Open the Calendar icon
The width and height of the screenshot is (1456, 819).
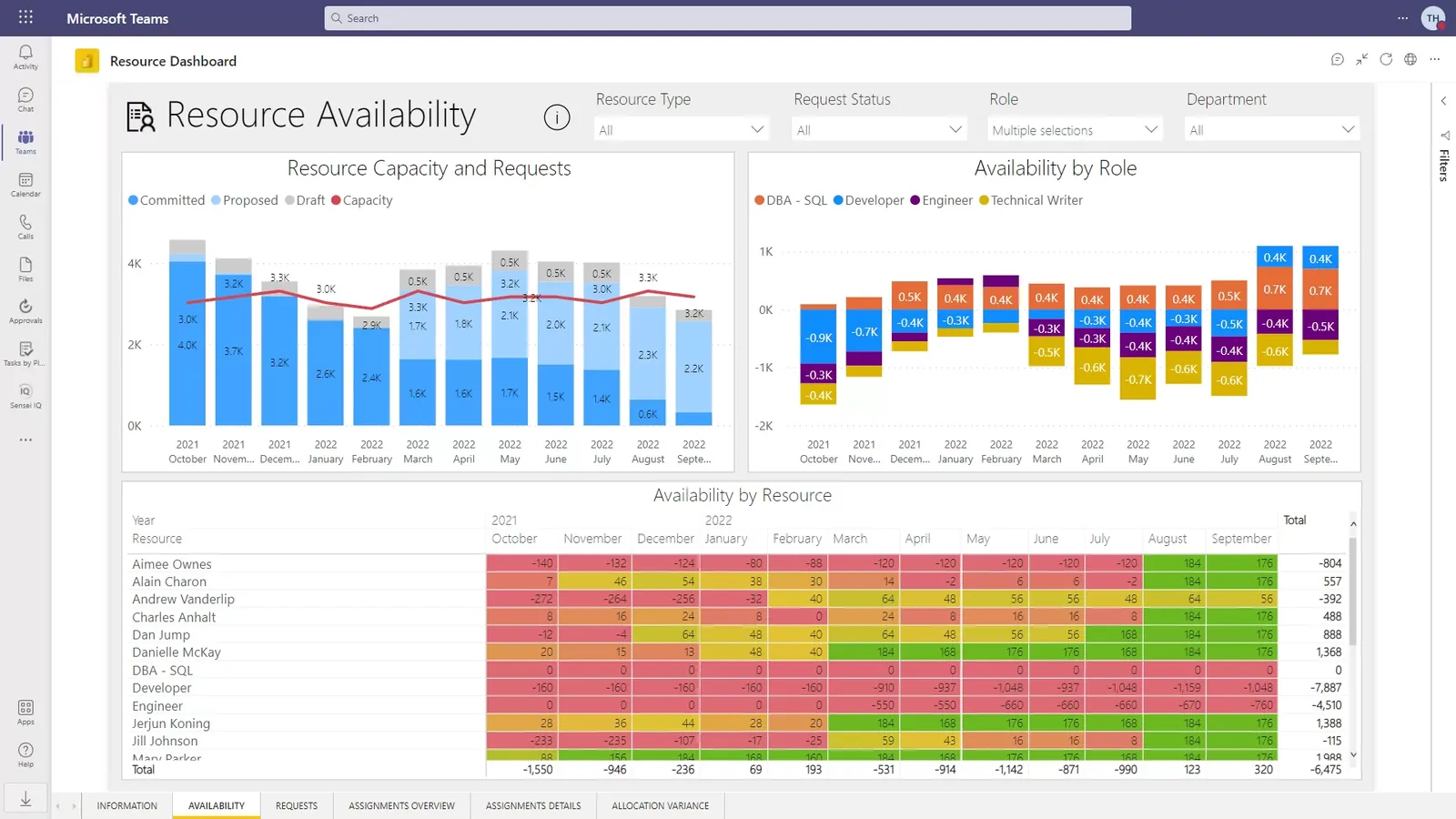click(x=25, y=185)
